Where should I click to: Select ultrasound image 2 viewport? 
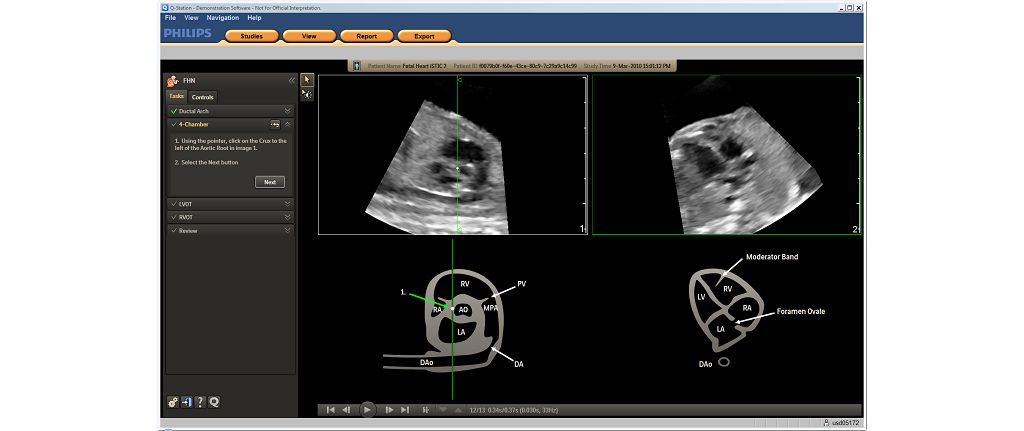[726, 154]
